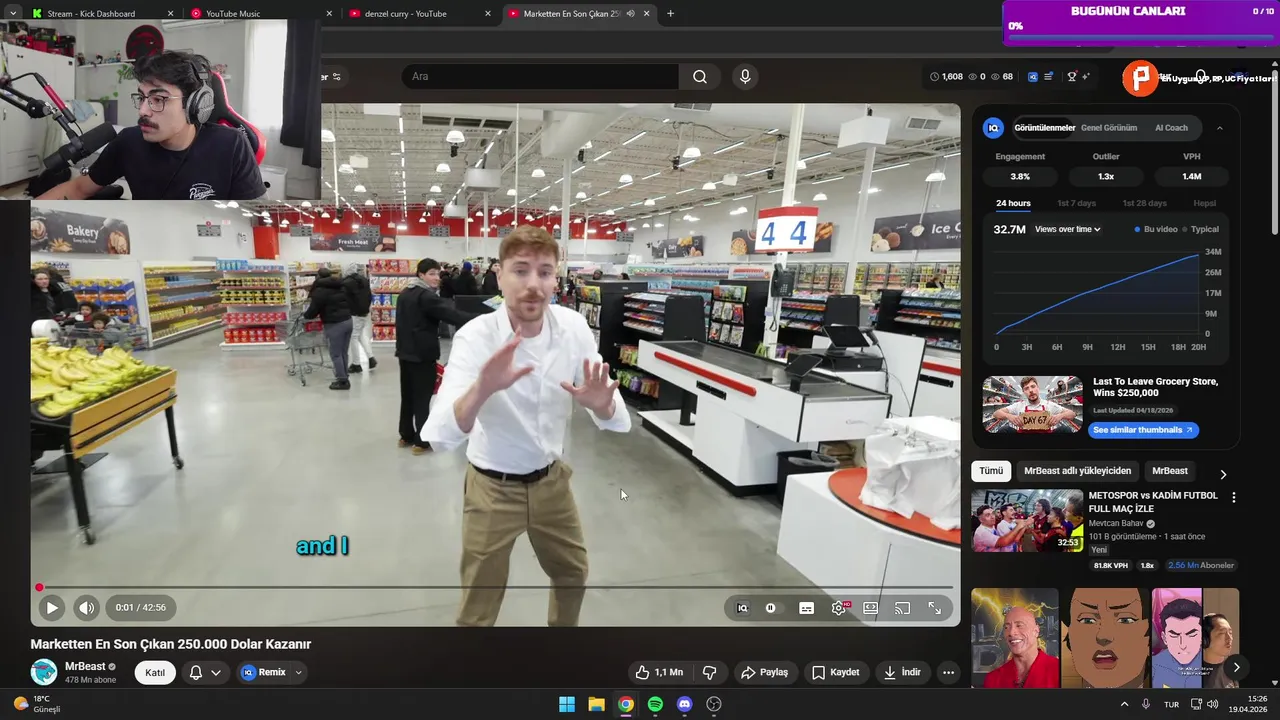Screen dimensions: 1280x720
Task: Open the vidIQ icon in the player controls
Action: pos(742,608)
